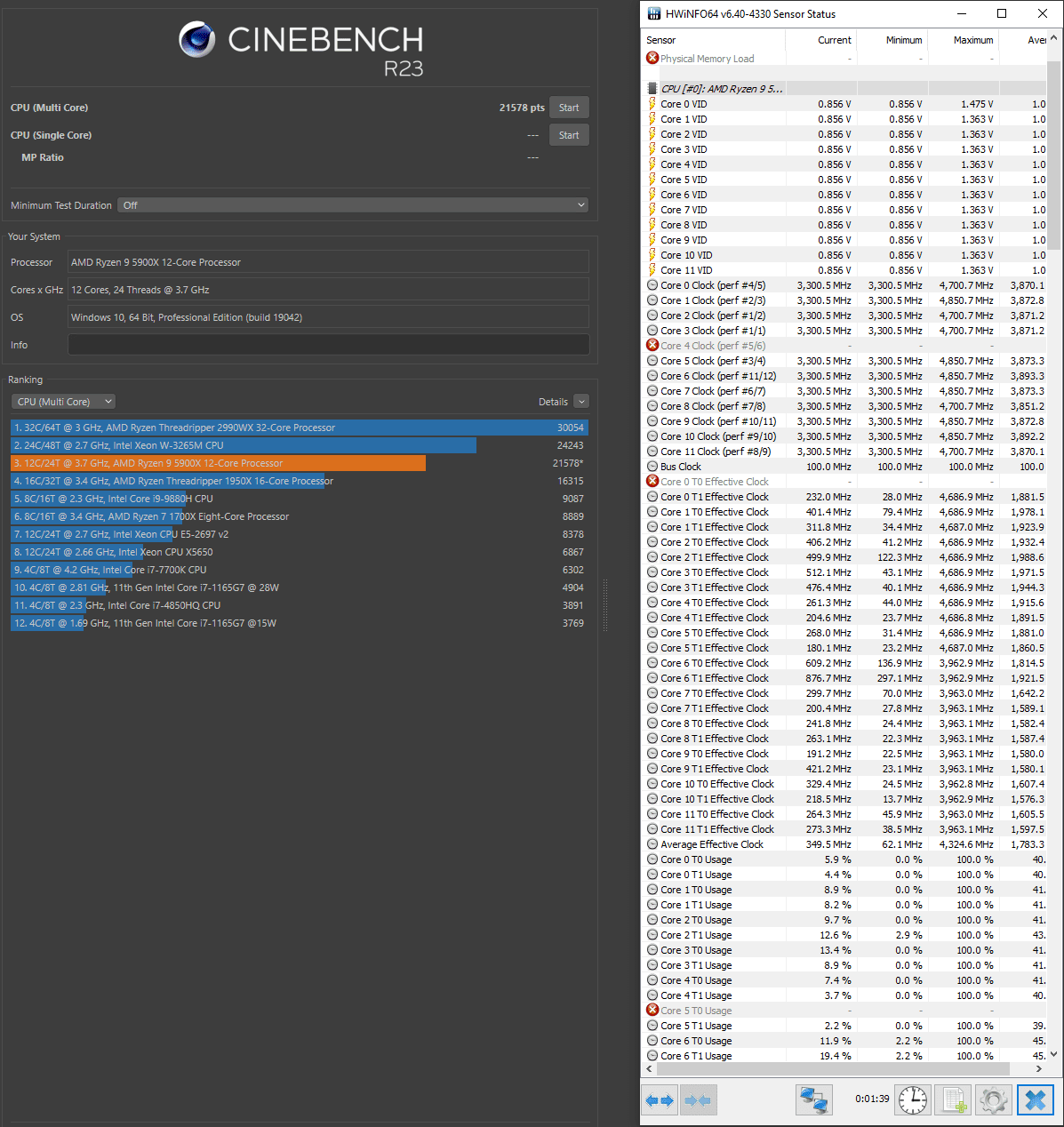
Task: Select the CPU [#0]: AMD Ryzen 9 header row
Action: pos(844,89)
